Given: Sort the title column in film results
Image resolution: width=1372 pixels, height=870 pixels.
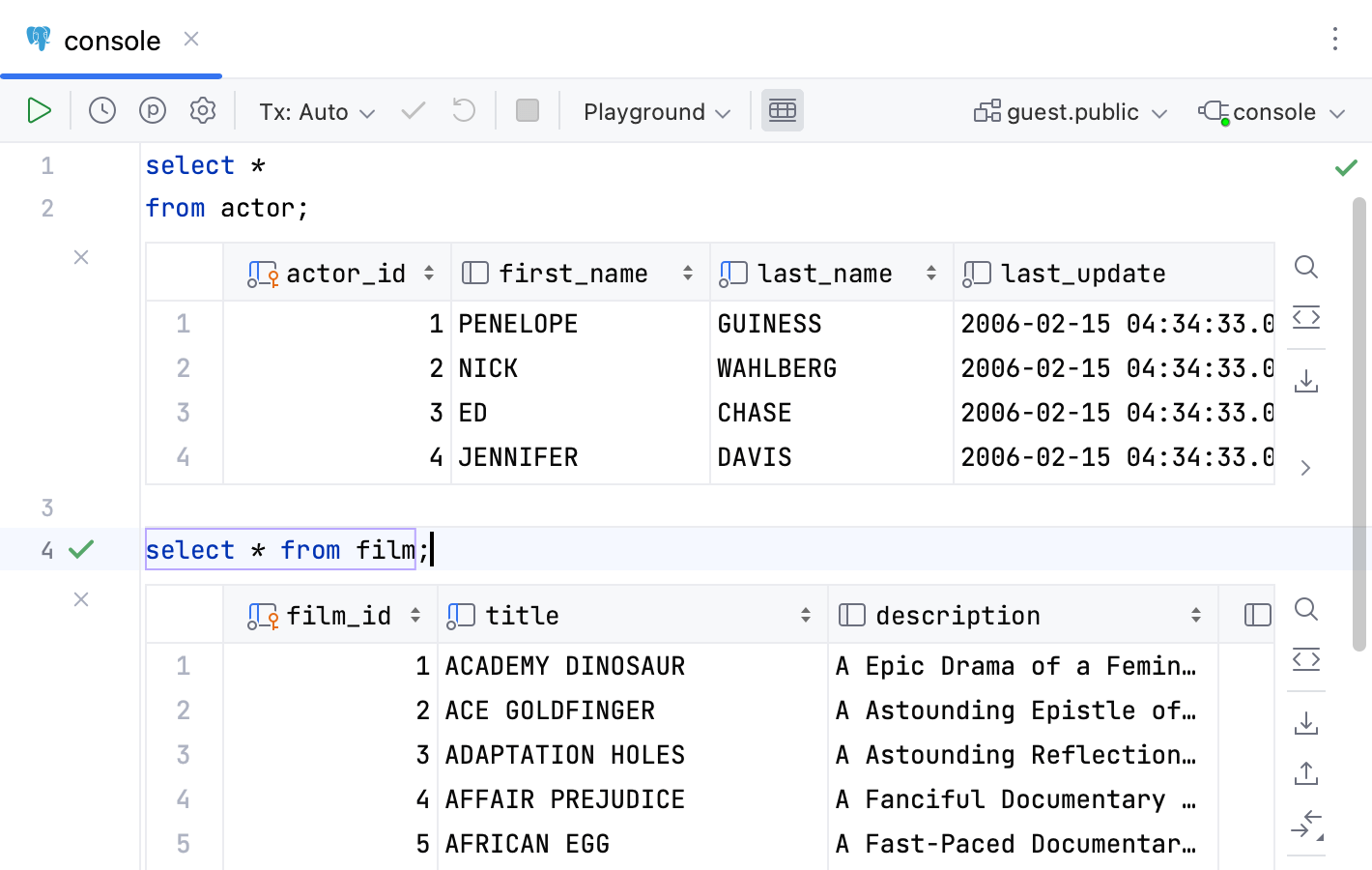Looking at the screenshot, I should pyautogui.click(x=807, y=615).
